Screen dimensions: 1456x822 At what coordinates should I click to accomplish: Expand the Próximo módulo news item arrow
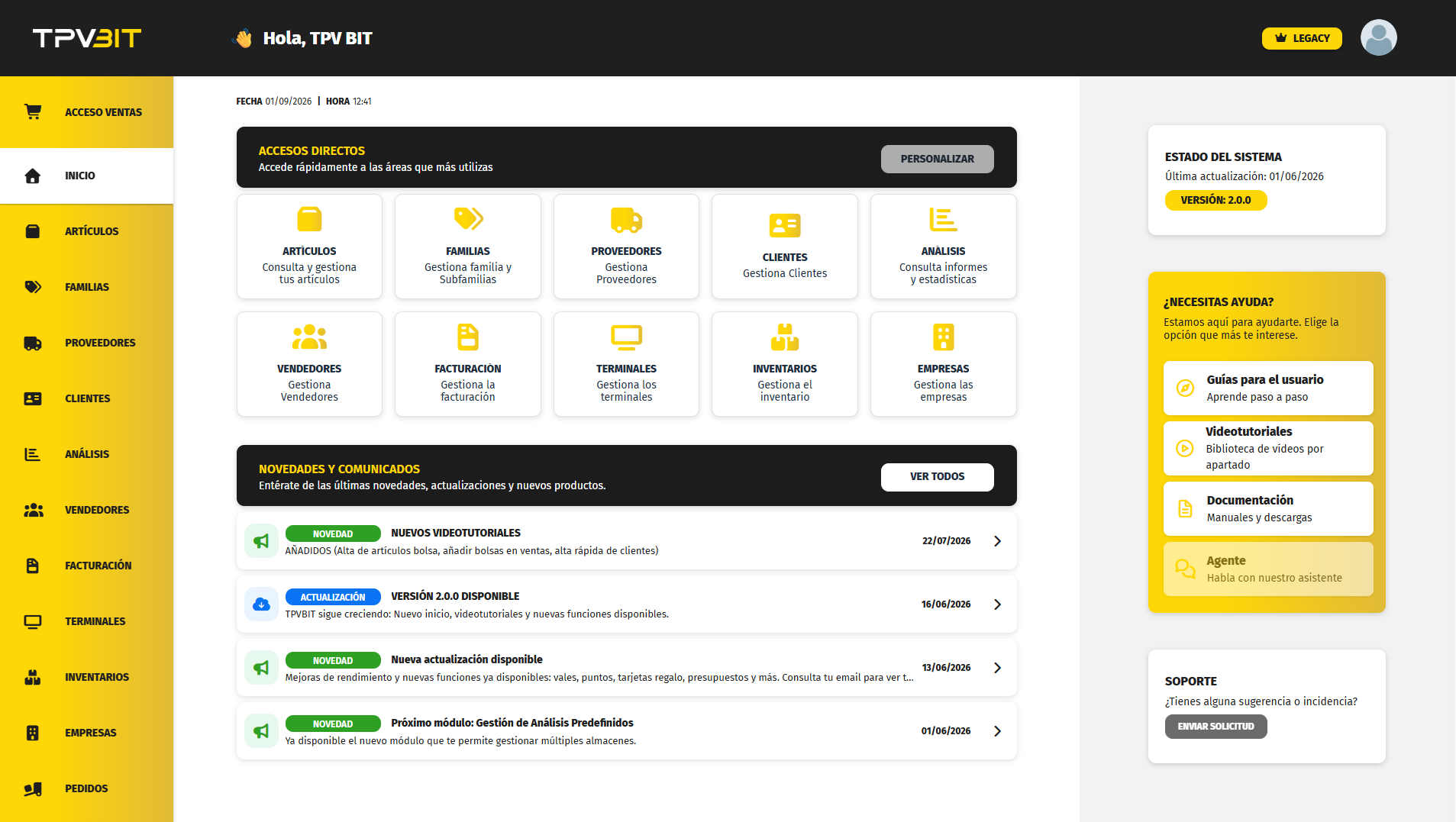click(x=997, y=731)
